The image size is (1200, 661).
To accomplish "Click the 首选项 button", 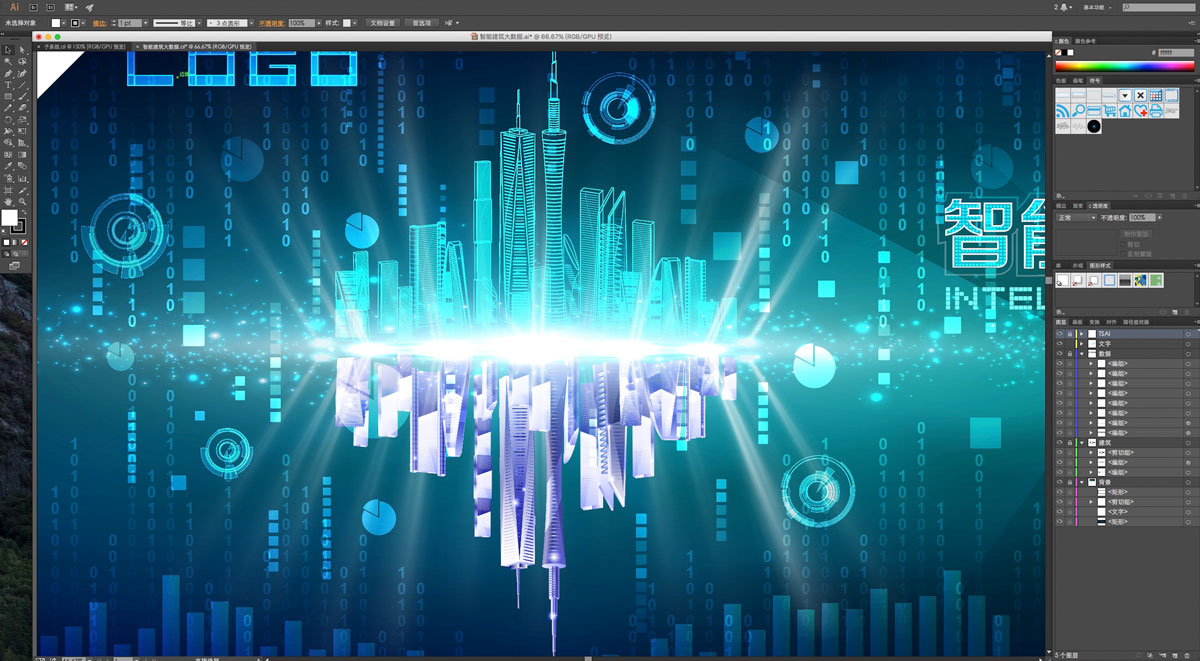I will coord(422,22).
